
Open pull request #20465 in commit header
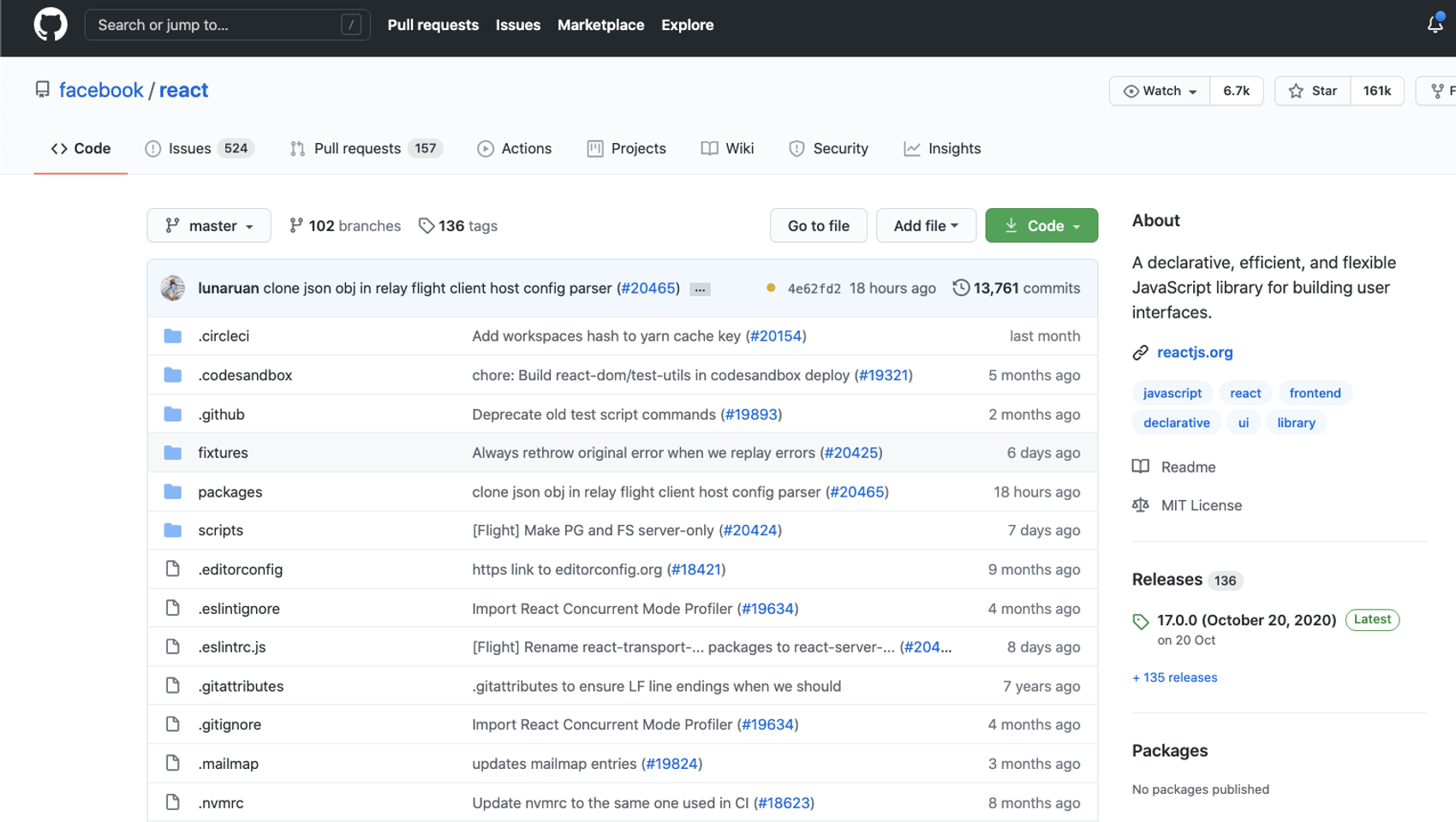click(648, 288)
